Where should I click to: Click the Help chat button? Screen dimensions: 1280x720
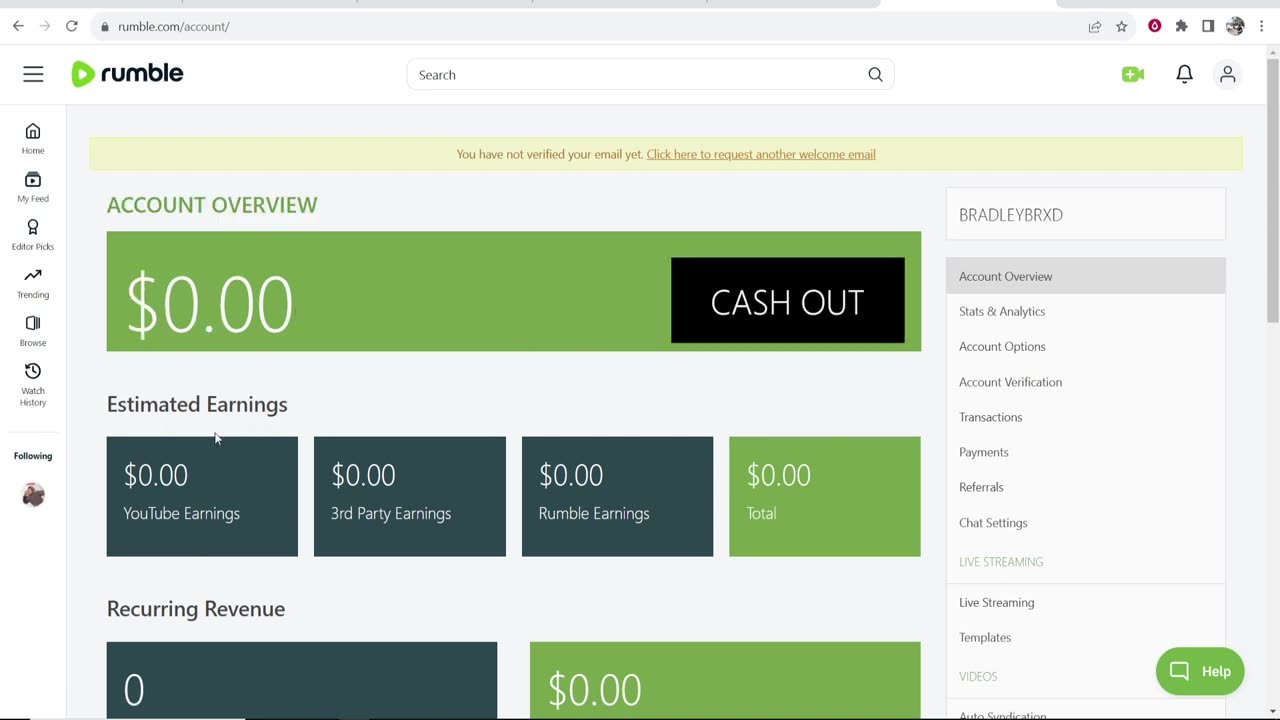point(1200,671)
